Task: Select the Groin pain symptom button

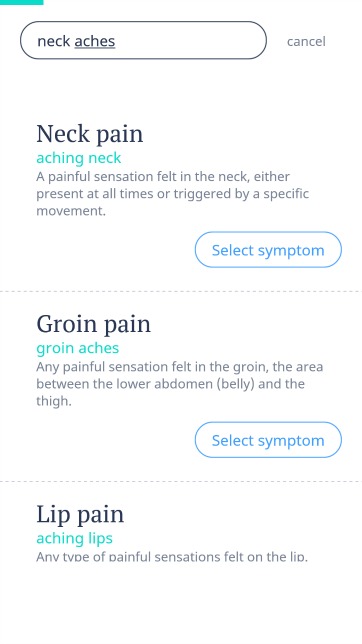Action: pos(268,440)
